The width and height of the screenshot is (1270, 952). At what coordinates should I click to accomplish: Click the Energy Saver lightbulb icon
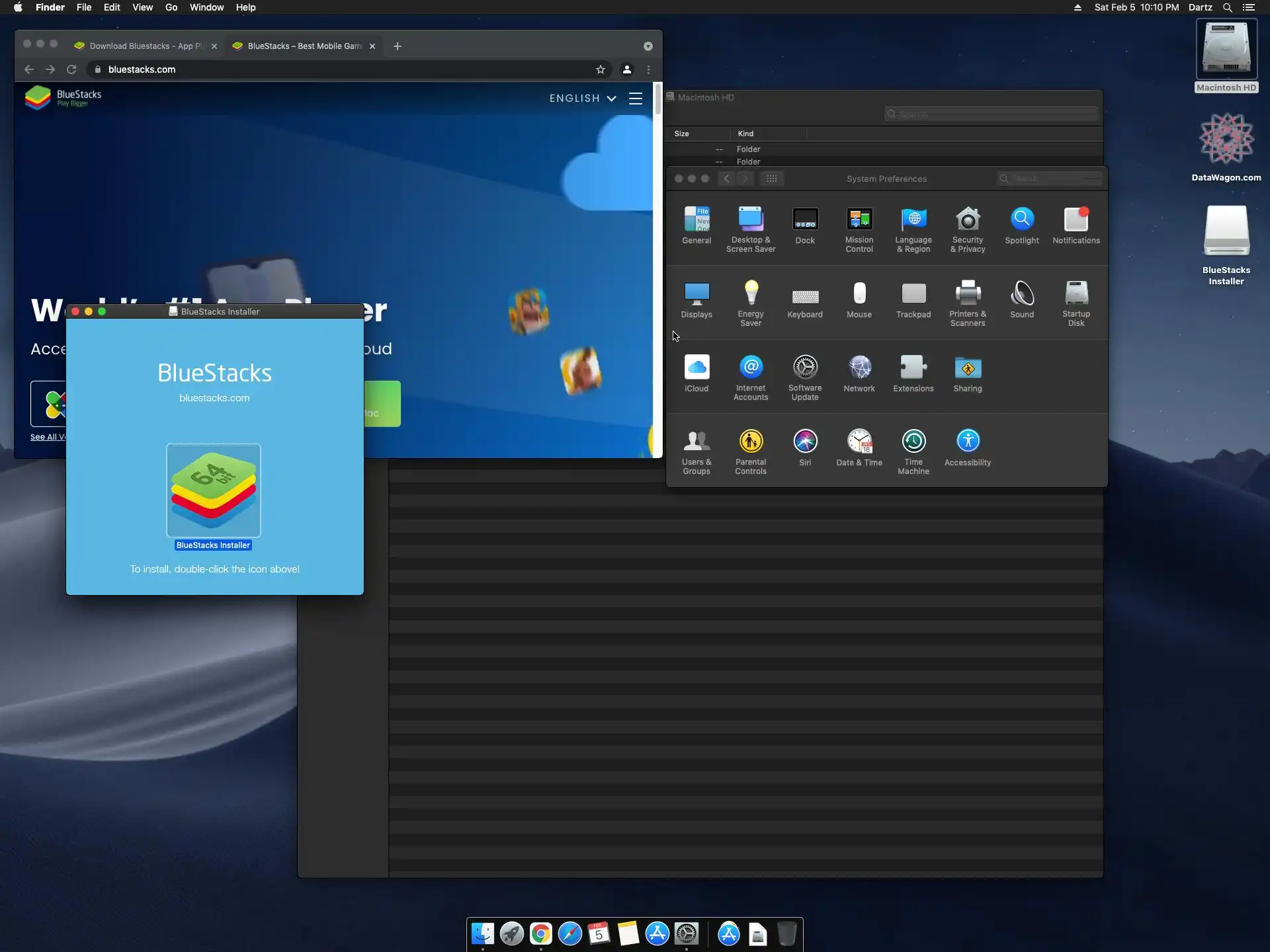(751, 293)
